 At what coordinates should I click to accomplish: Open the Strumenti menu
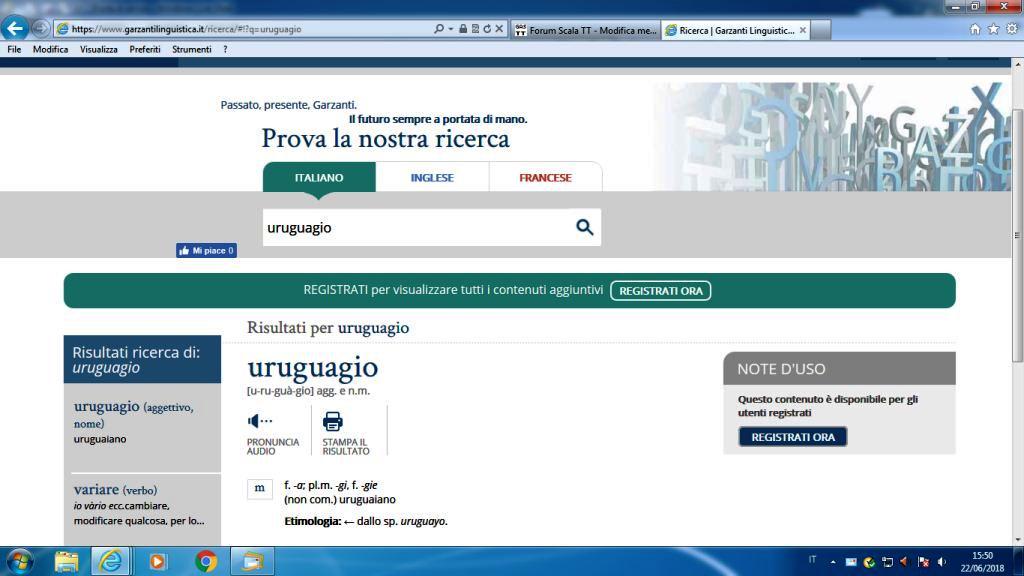(x=191, y=49)
